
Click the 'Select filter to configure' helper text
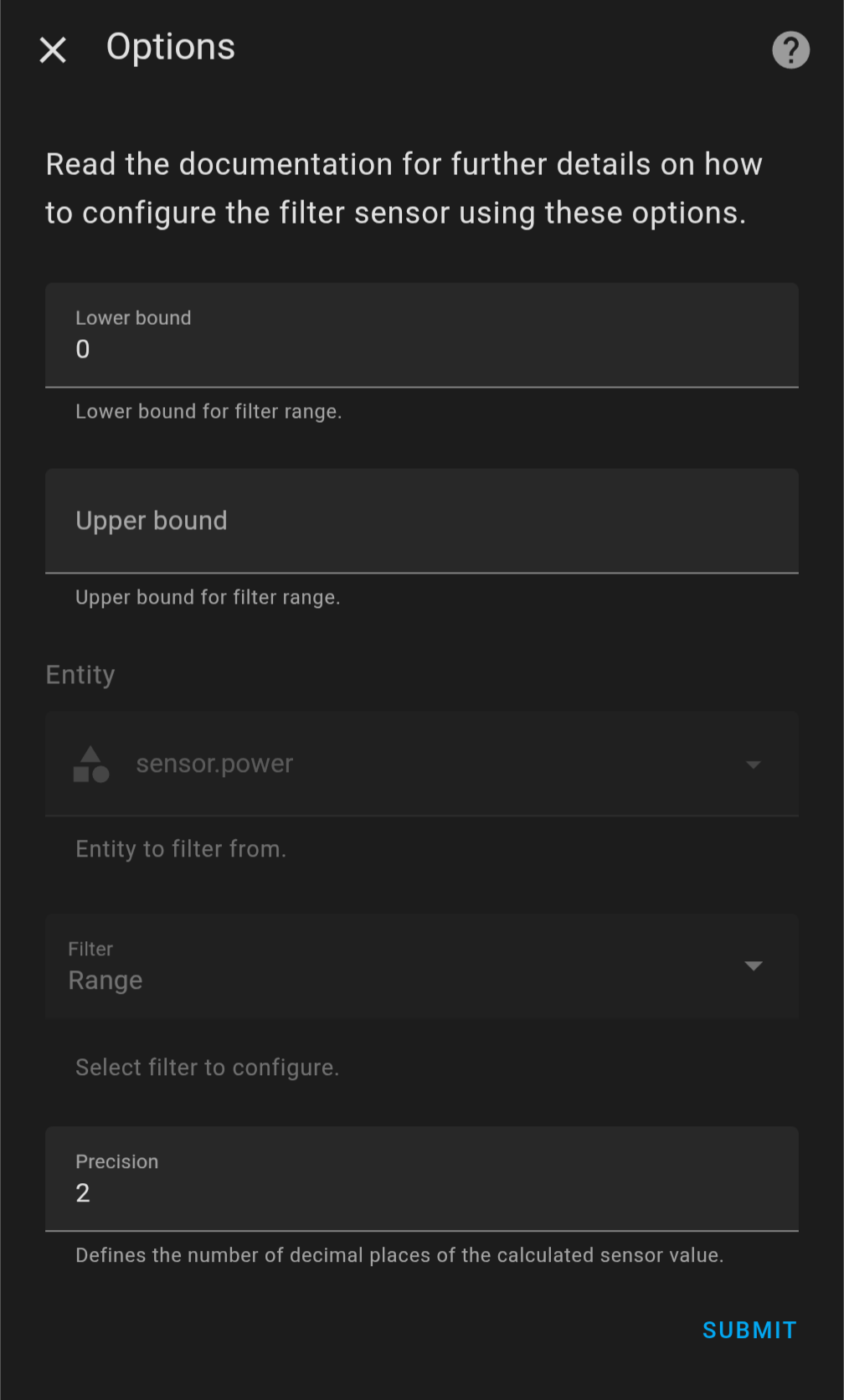pyautogui.click(x=208, y=1068)
